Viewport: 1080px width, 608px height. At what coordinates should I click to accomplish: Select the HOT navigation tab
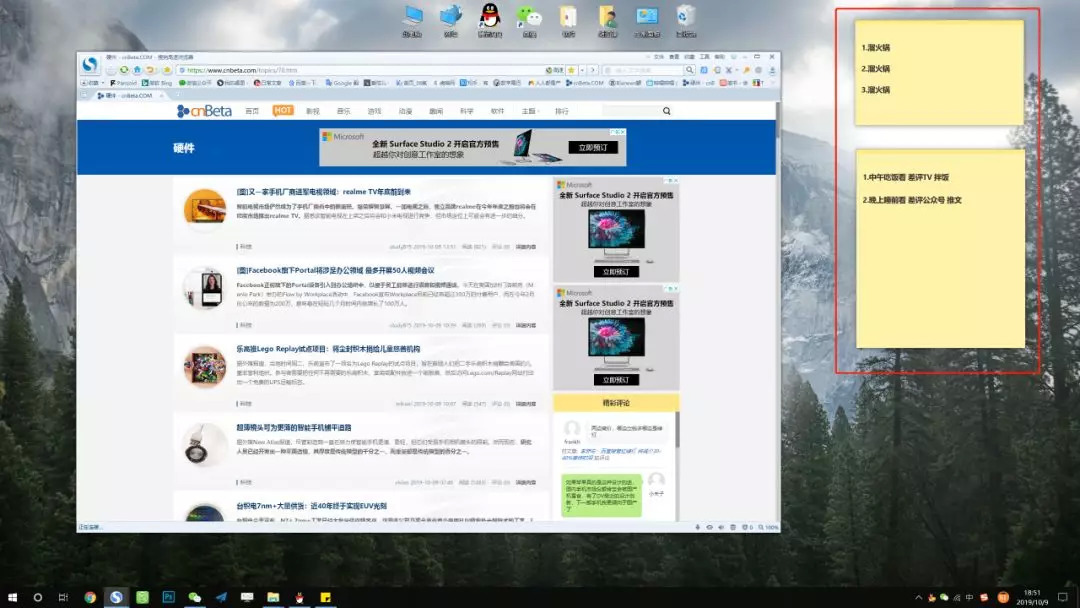[283, 111]
